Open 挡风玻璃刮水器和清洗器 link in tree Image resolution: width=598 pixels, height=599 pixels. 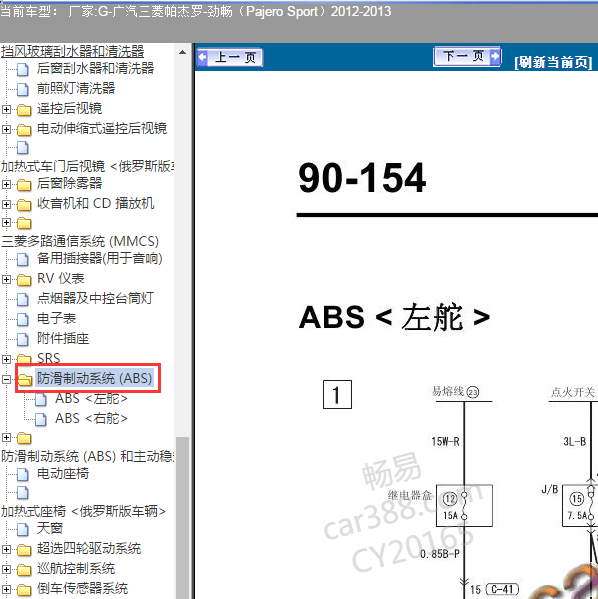coord(73,51)
